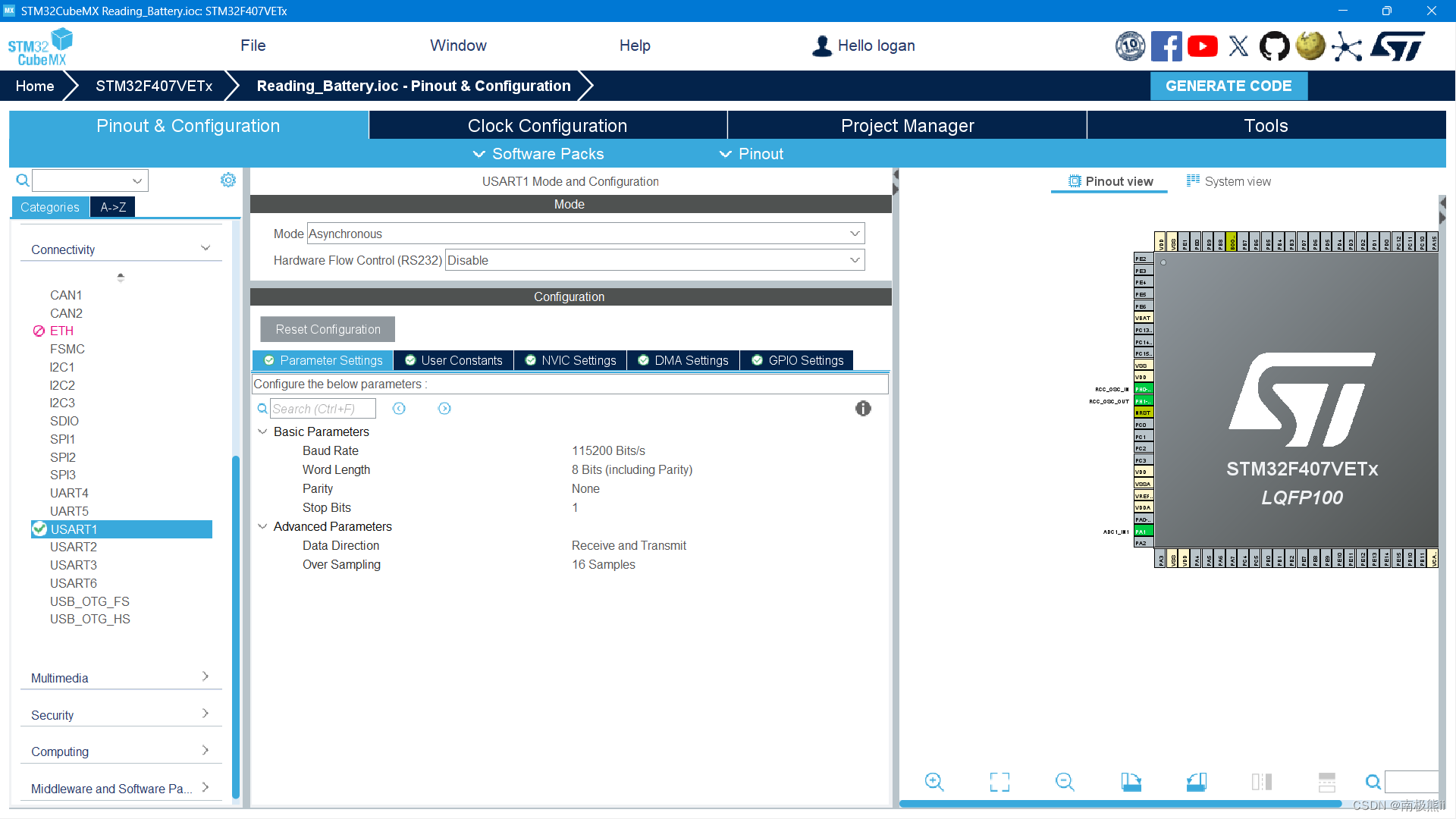Image resolution: width=1456 pixels, height=819 pixels.
Task: Open the Pinout dropdown menu
Action: tap(751, 154)
